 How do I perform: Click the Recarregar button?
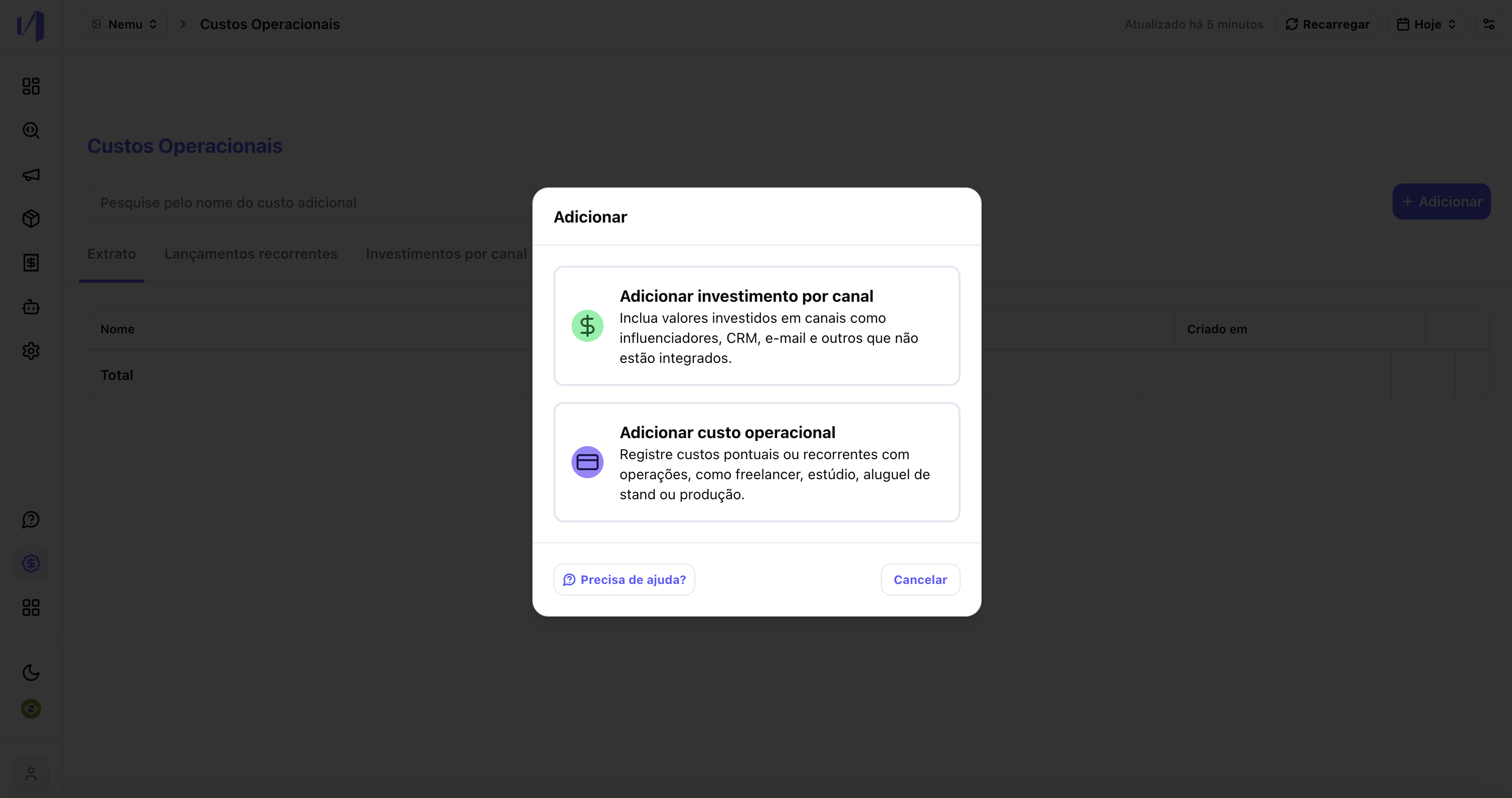pos(1328,24)
